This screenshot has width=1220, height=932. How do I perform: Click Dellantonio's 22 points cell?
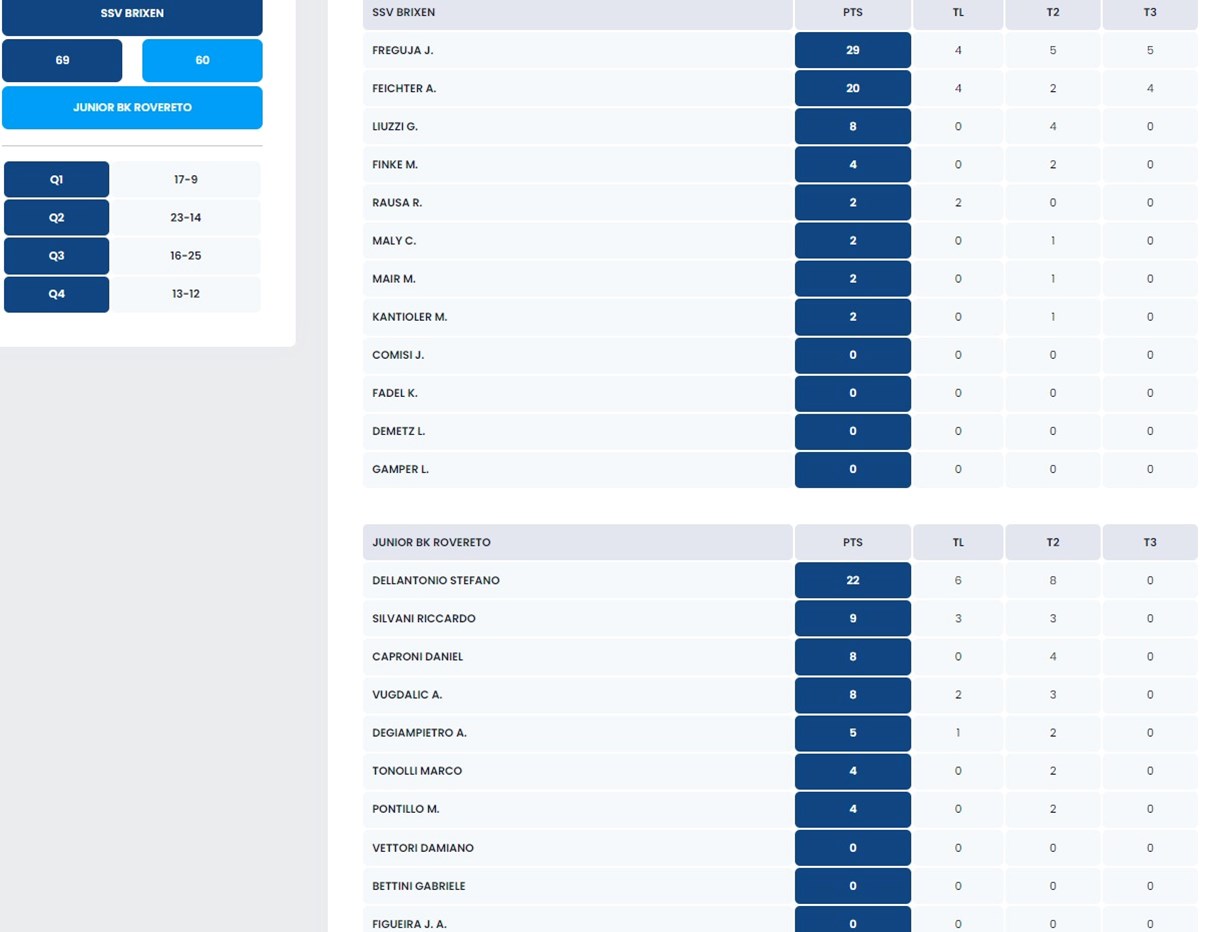pos(852,580)
